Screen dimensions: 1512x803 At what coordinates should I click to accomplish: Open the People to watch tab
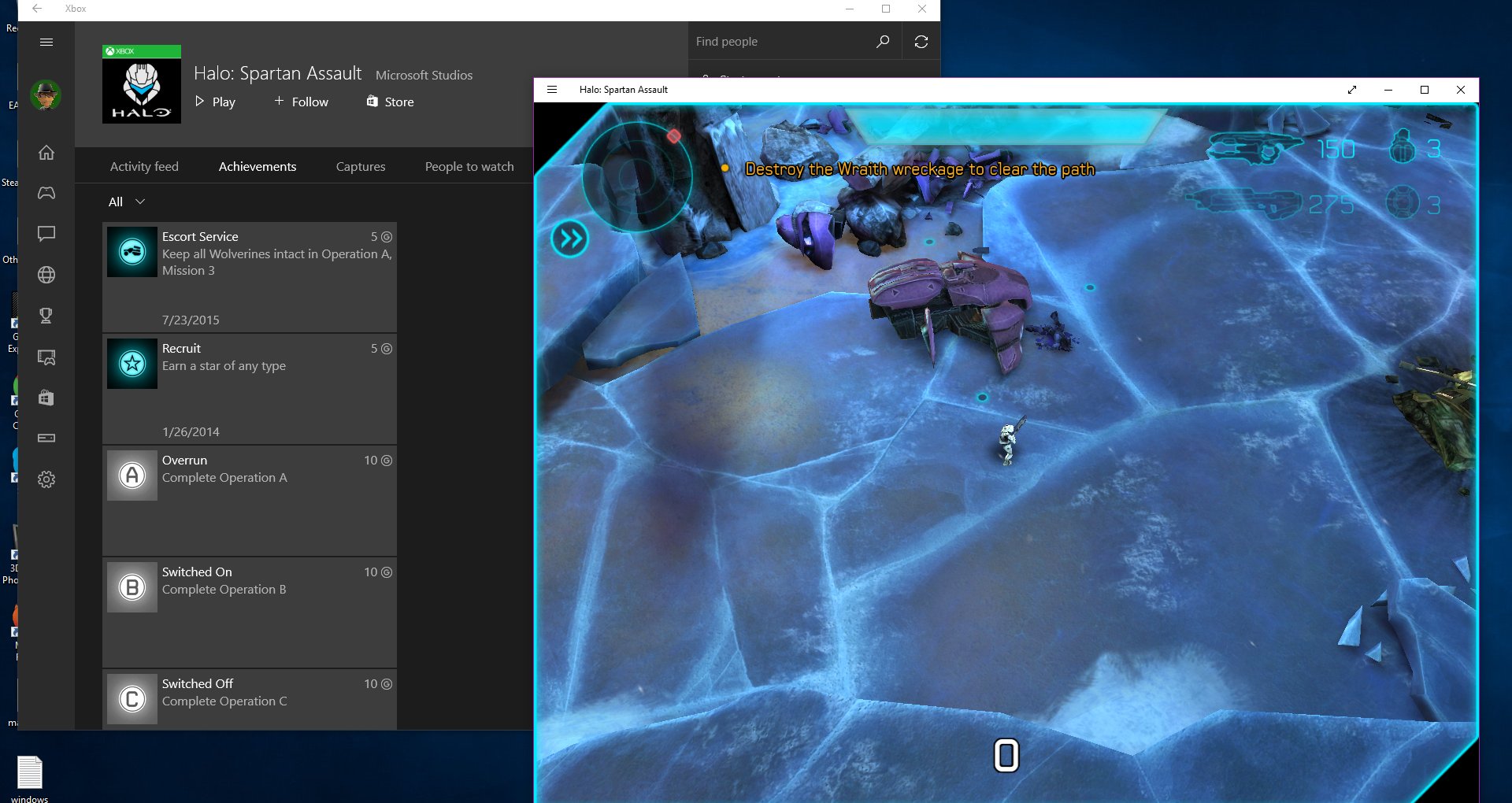469,166
